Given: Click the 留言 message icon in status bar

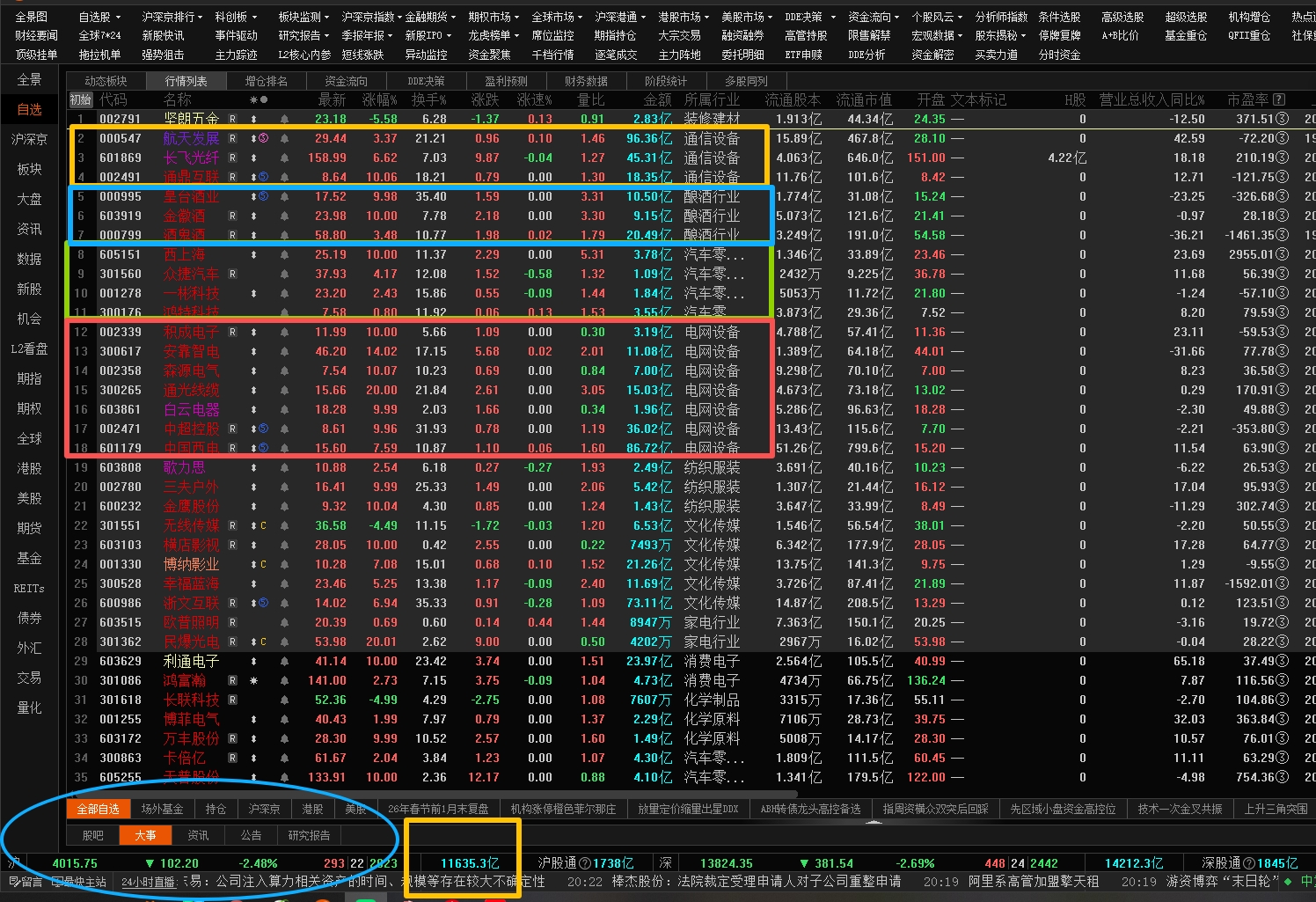Looking at the screenshot, I should [14, 881].
